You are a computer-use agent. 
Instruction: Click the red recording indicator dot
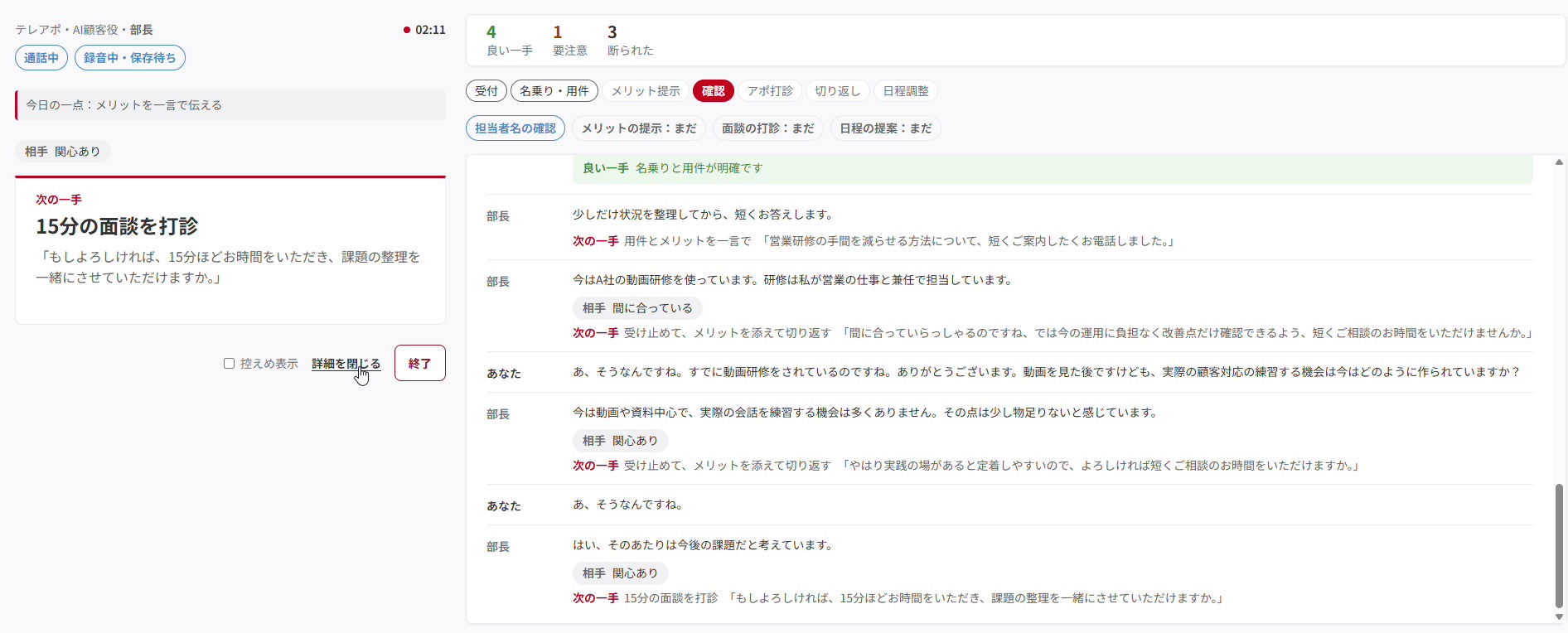click(407, 30)
